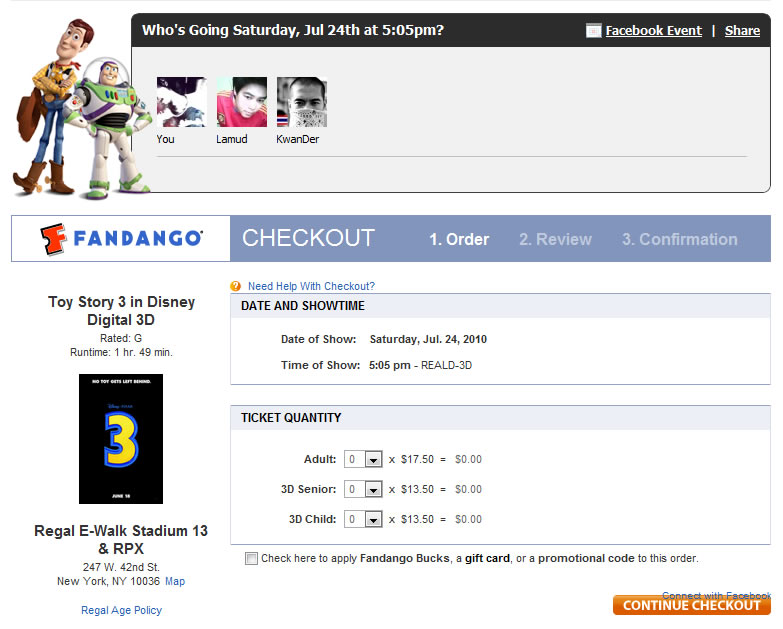
Task: Click your own profile picture
Action: pyautogui.click(x=181, y=102)
